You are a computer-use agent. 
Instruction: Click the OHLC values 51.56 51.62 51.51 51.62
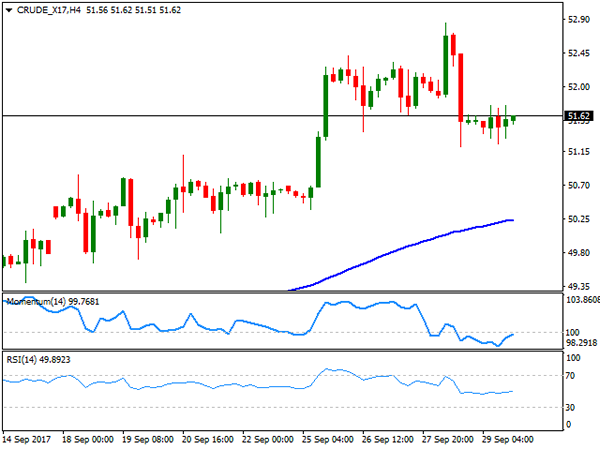coord(133,10)
